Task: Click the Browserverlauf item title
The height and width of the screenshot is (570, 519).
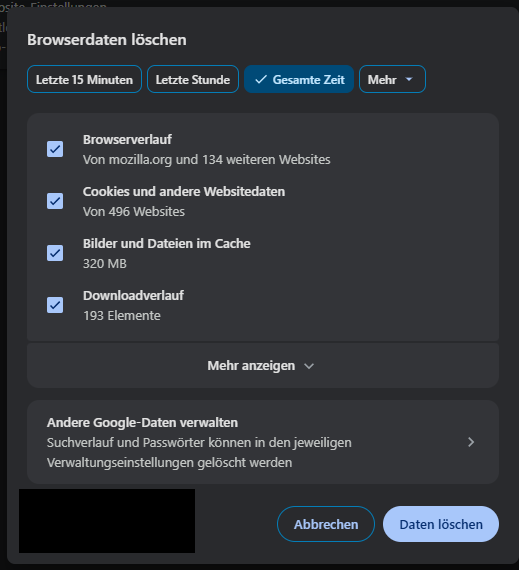Action: 127,140
